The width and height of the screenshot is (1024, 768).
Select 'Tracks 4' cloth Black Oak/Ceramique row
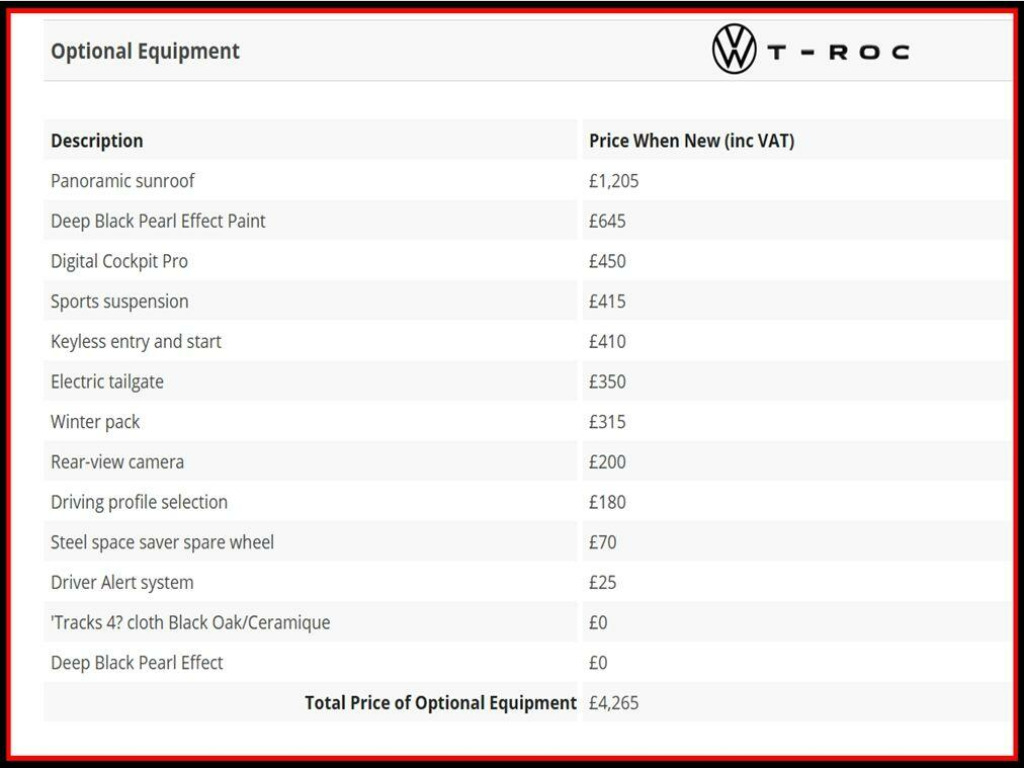[x=190, y=622]
